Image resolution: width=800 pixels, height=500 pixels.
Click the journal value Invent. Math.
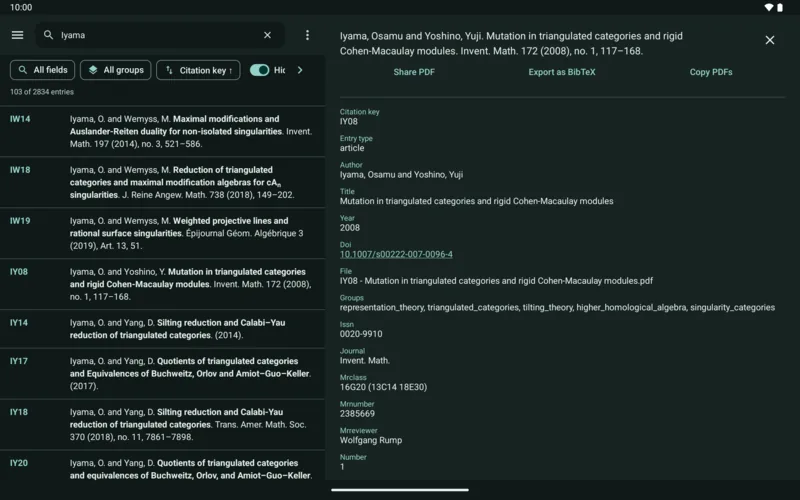[365, 360]
